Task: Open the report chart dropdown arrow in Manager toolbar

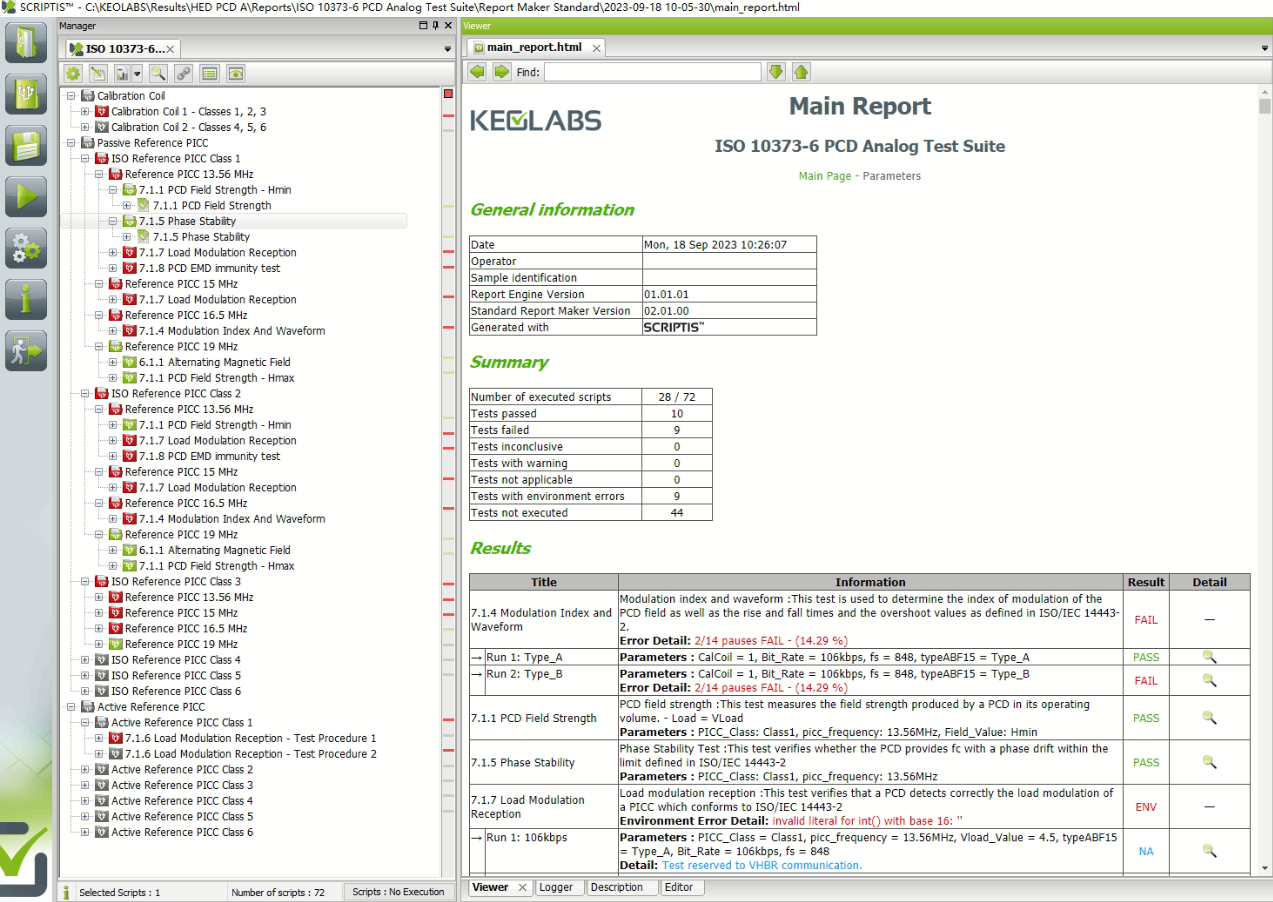Action: pos(137,73)
